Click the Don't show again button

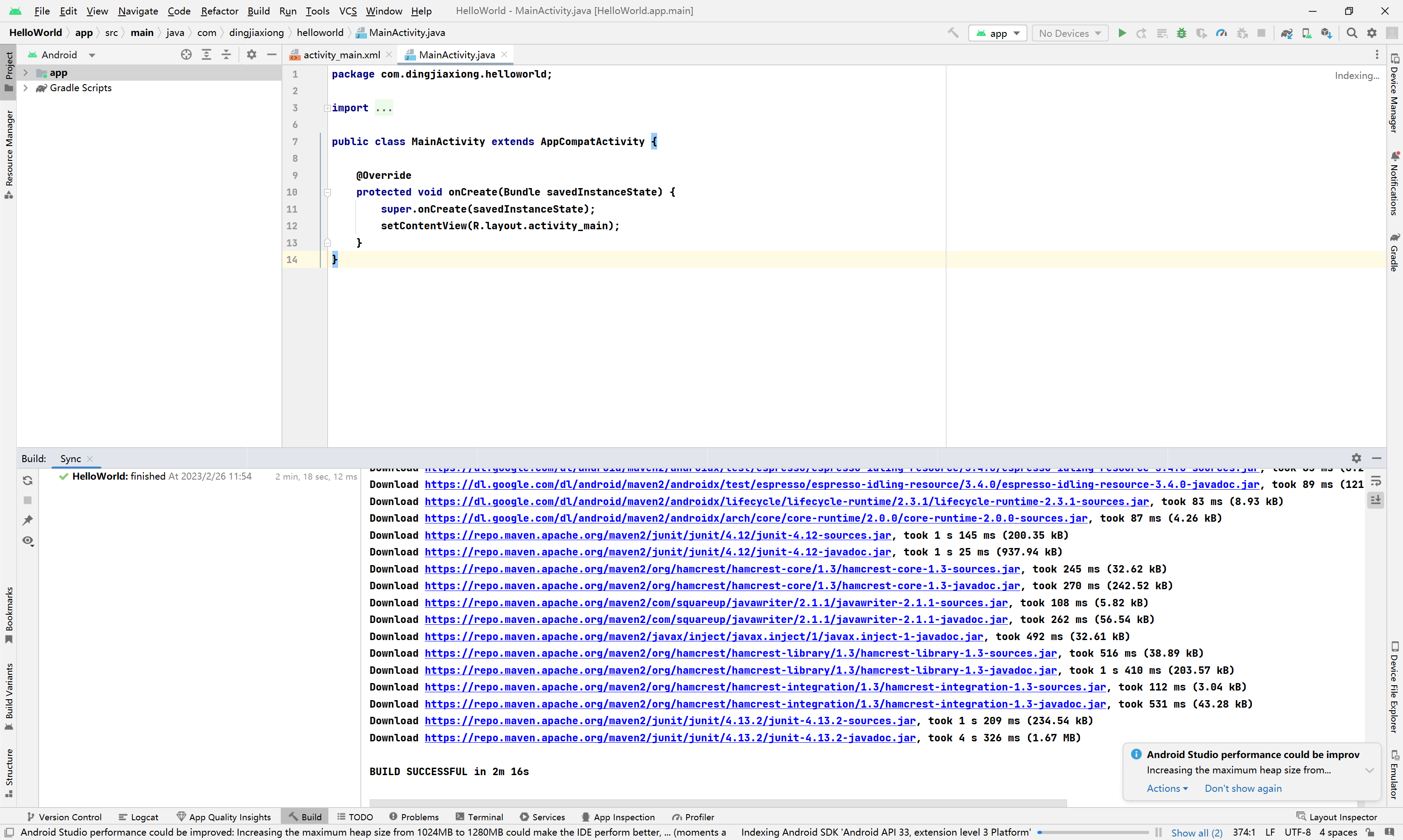click(1243, 789)
